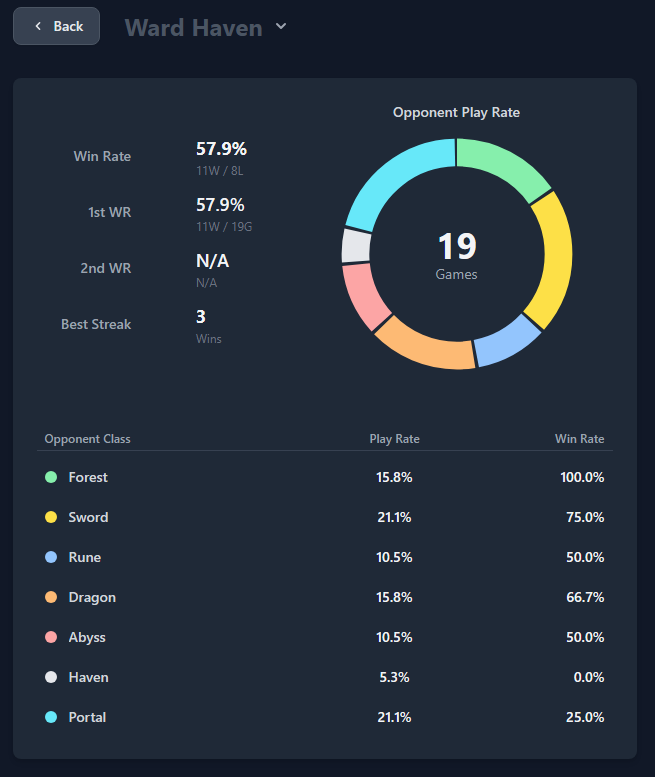
Task: Click Forest's 100.0% win rate
Action: click(x=582, y=477)
